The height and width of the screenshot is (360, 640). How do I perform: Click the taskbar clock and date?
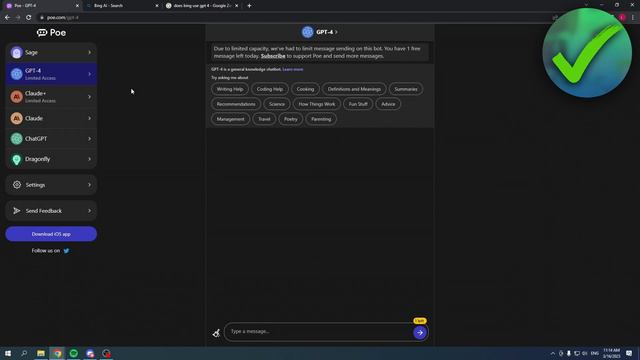point(611,353)
